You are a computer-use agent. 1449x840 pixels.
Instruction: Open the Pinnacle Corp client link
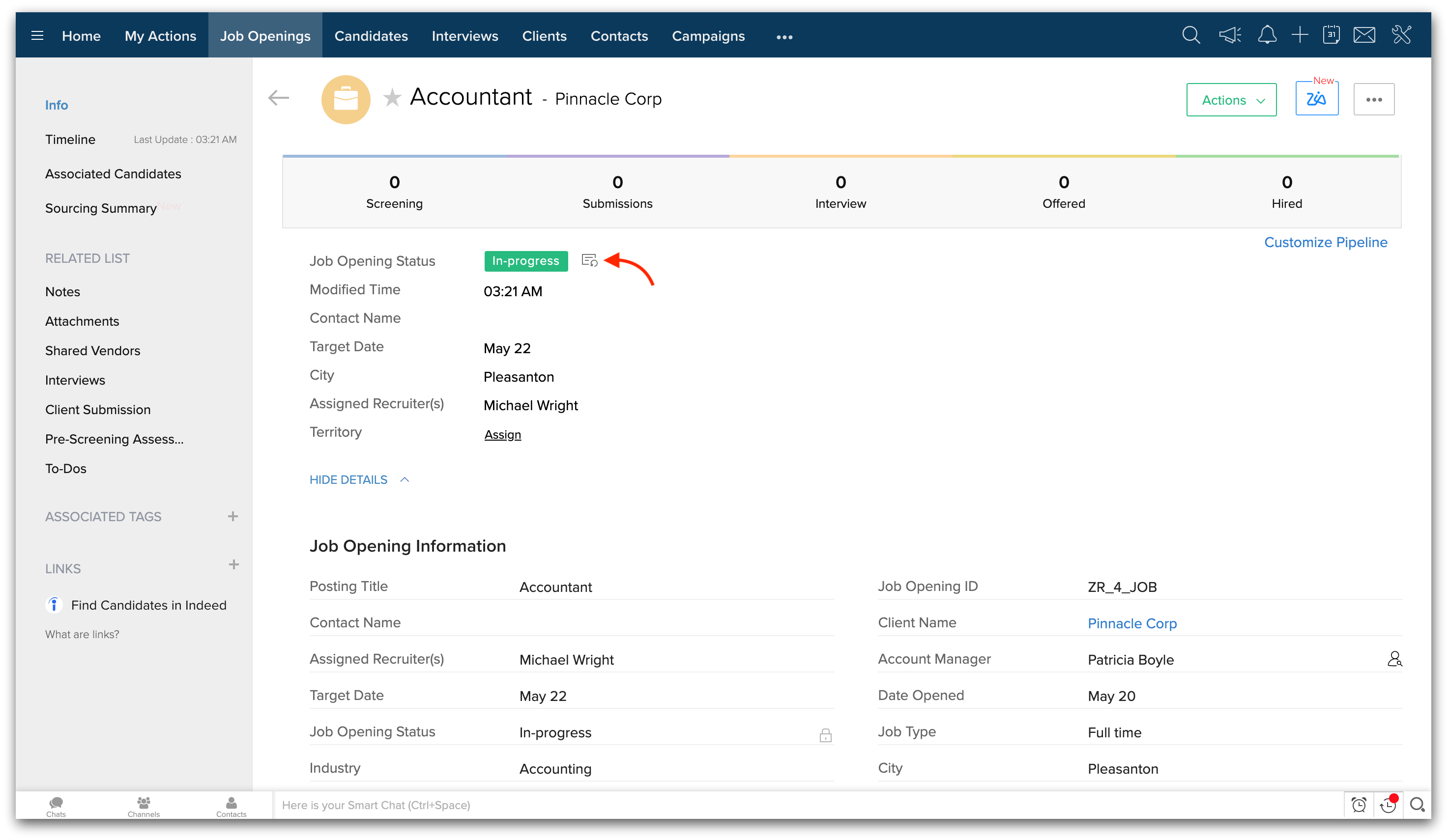pyautogui.click(x=1131, y=623)
